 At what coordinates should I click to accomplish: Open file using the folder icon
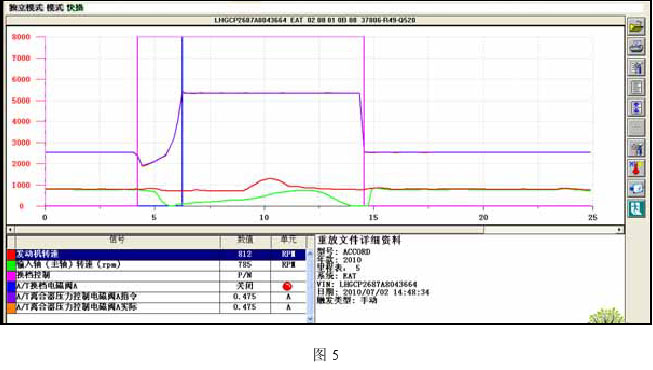click(x=636, y=28)
